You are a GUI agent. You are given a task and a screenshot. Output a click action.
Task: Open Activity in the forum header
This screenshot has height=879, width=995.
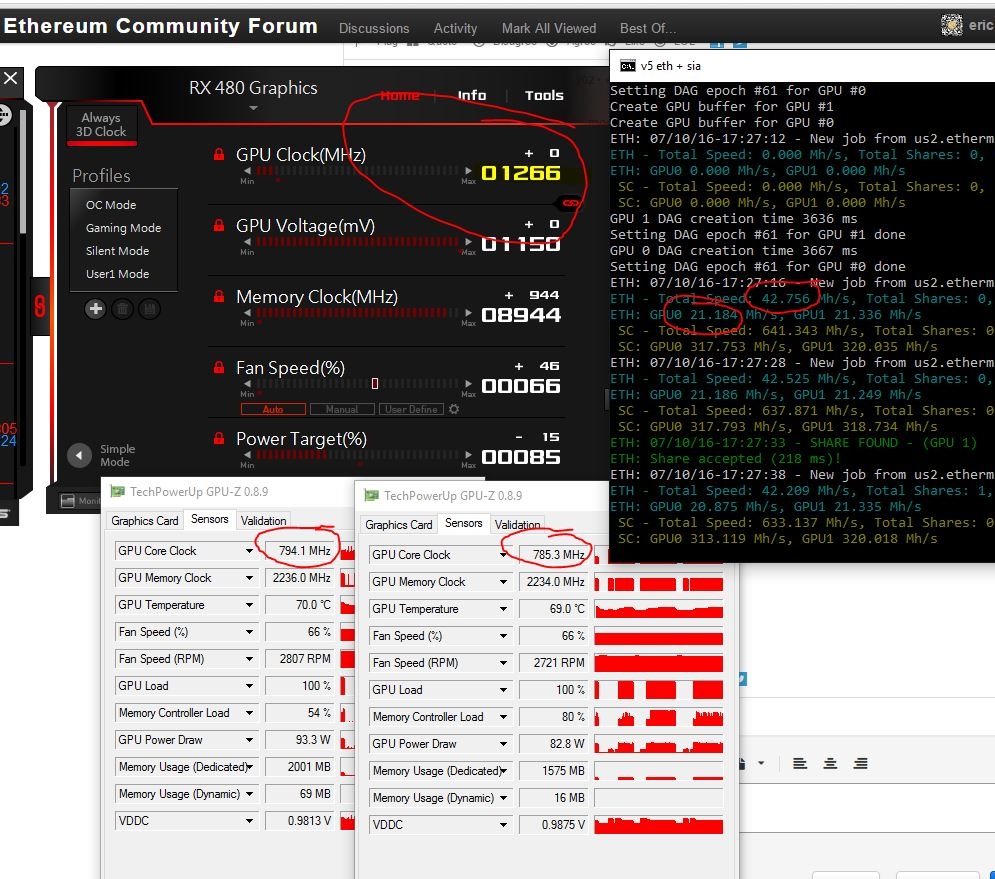pos(455,29)
